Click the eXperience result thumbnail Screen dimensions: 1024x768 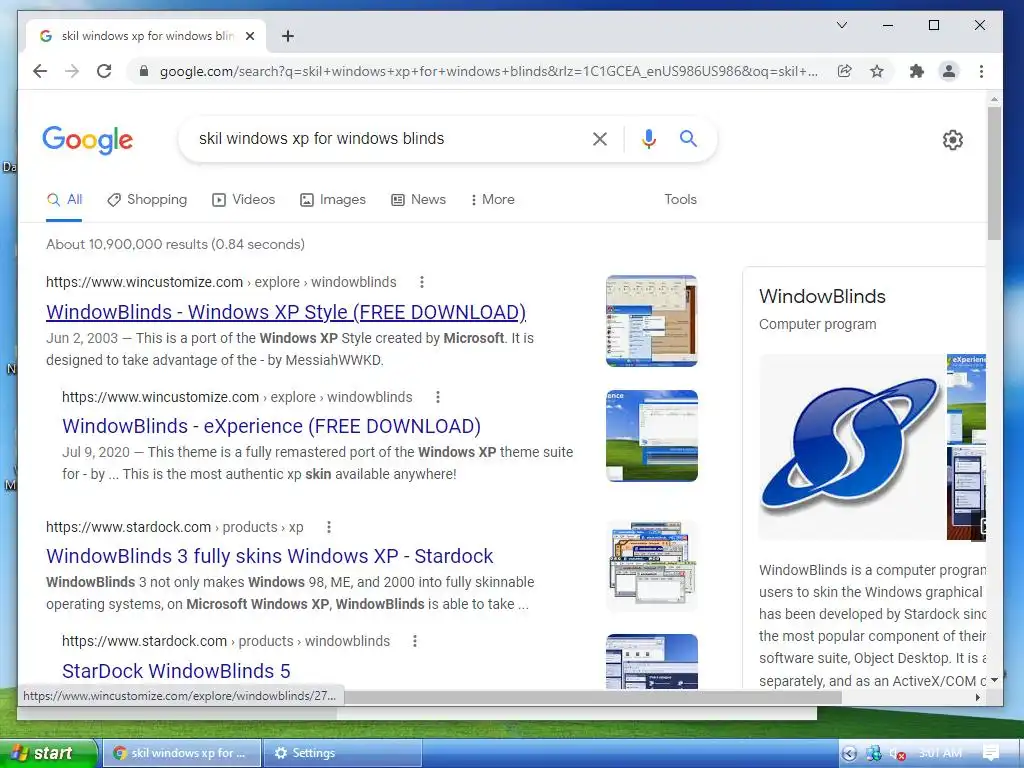tap(651, 436)
